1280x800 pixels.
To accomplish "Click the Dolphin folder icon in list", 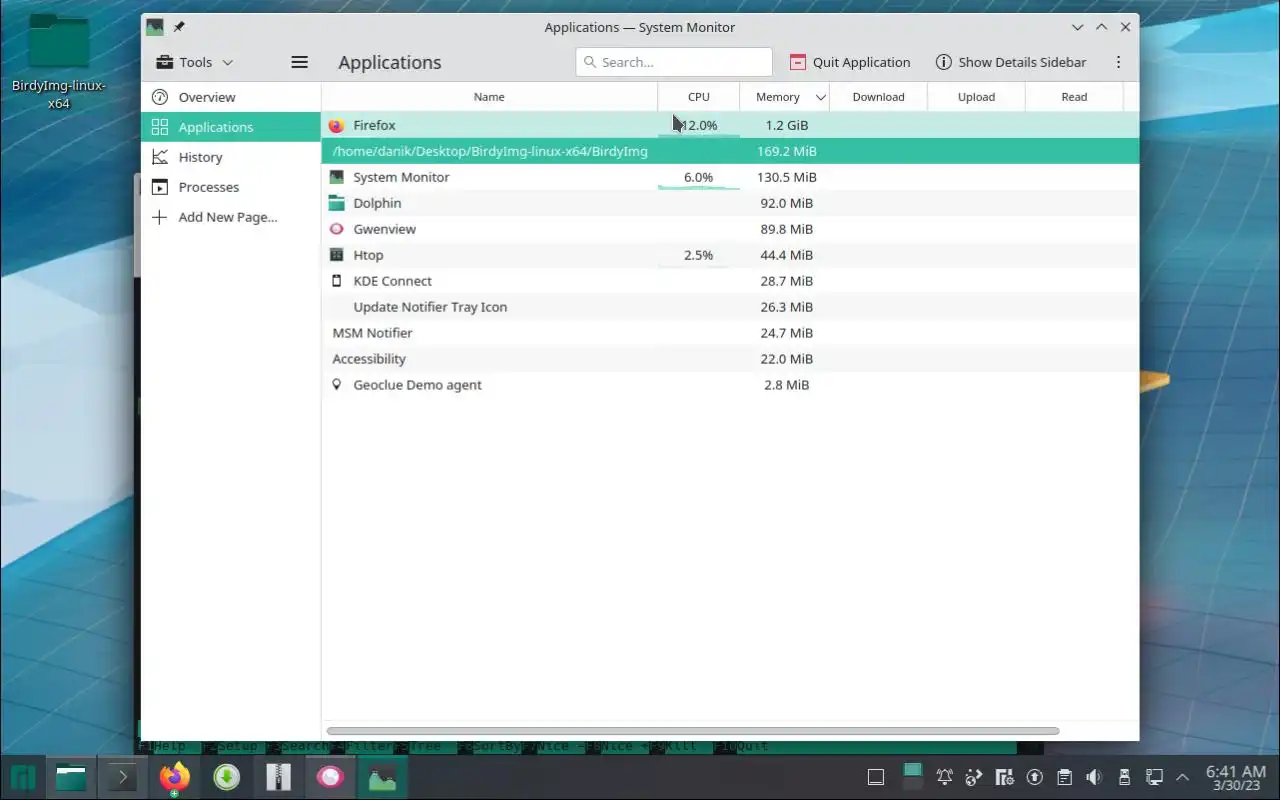I will pos(336,203).
